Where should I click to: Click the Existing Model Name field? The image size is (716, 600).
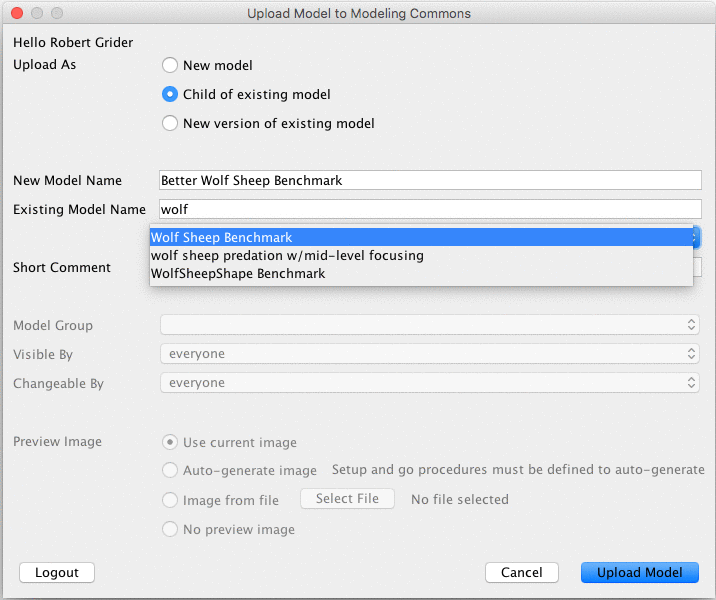[430, 209]
